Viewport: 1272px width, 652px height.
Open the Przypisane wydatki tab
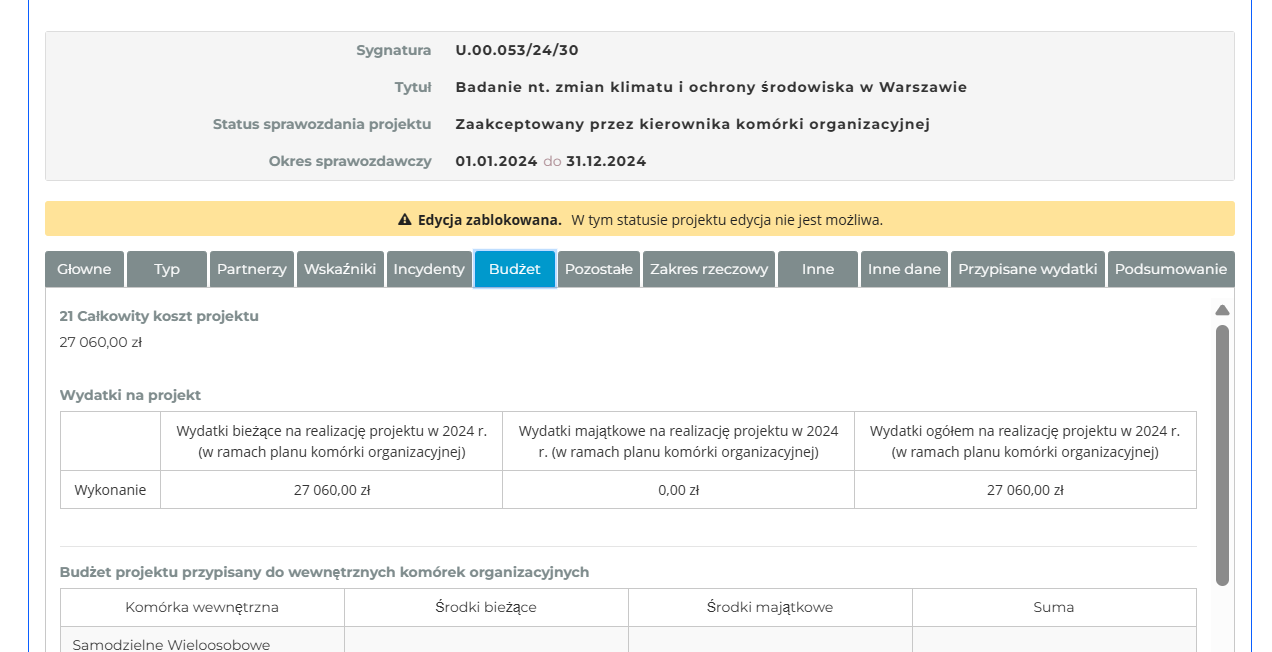point(1027,269)
